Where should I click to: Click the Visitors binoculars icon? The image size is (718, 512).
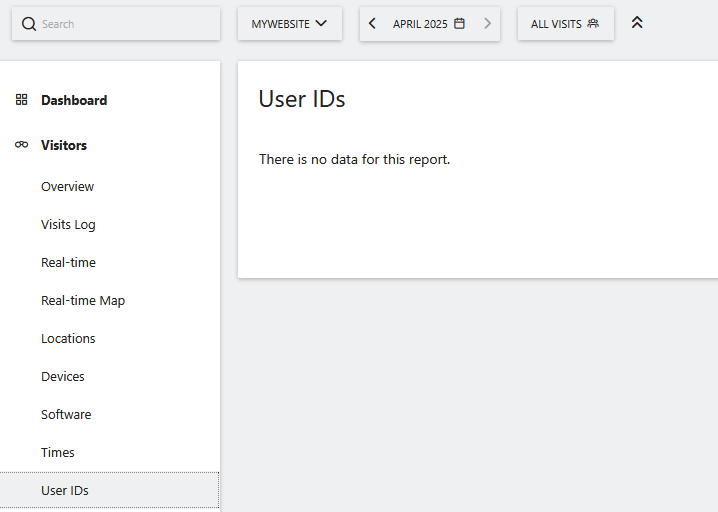22,145
